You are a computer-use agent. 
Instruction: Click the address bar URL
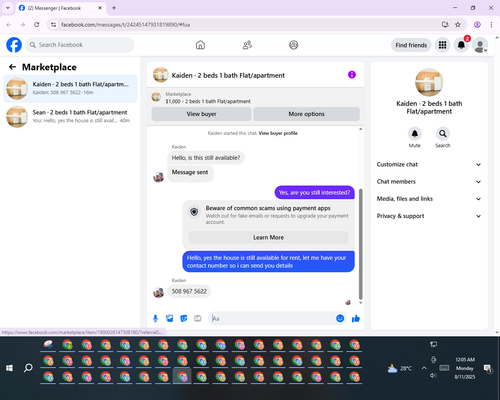(x=125, y=25)
